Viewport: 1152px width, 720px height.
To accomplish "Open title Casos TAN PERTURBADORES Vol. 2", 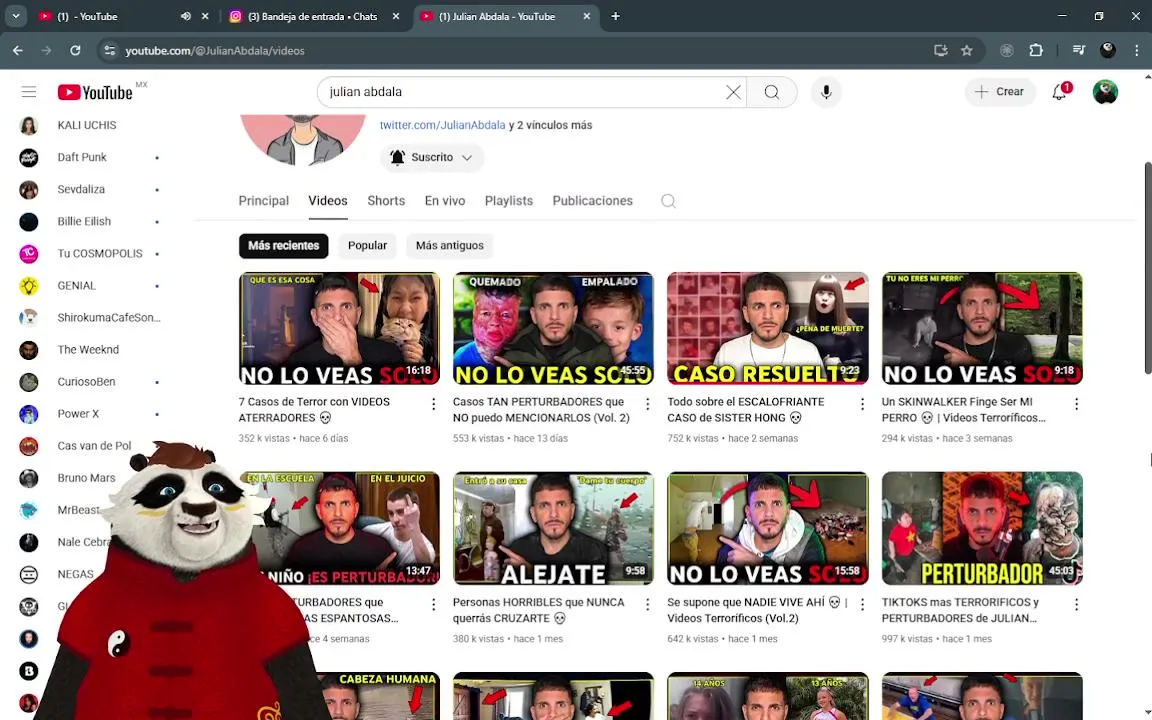I will click(541, 410).
